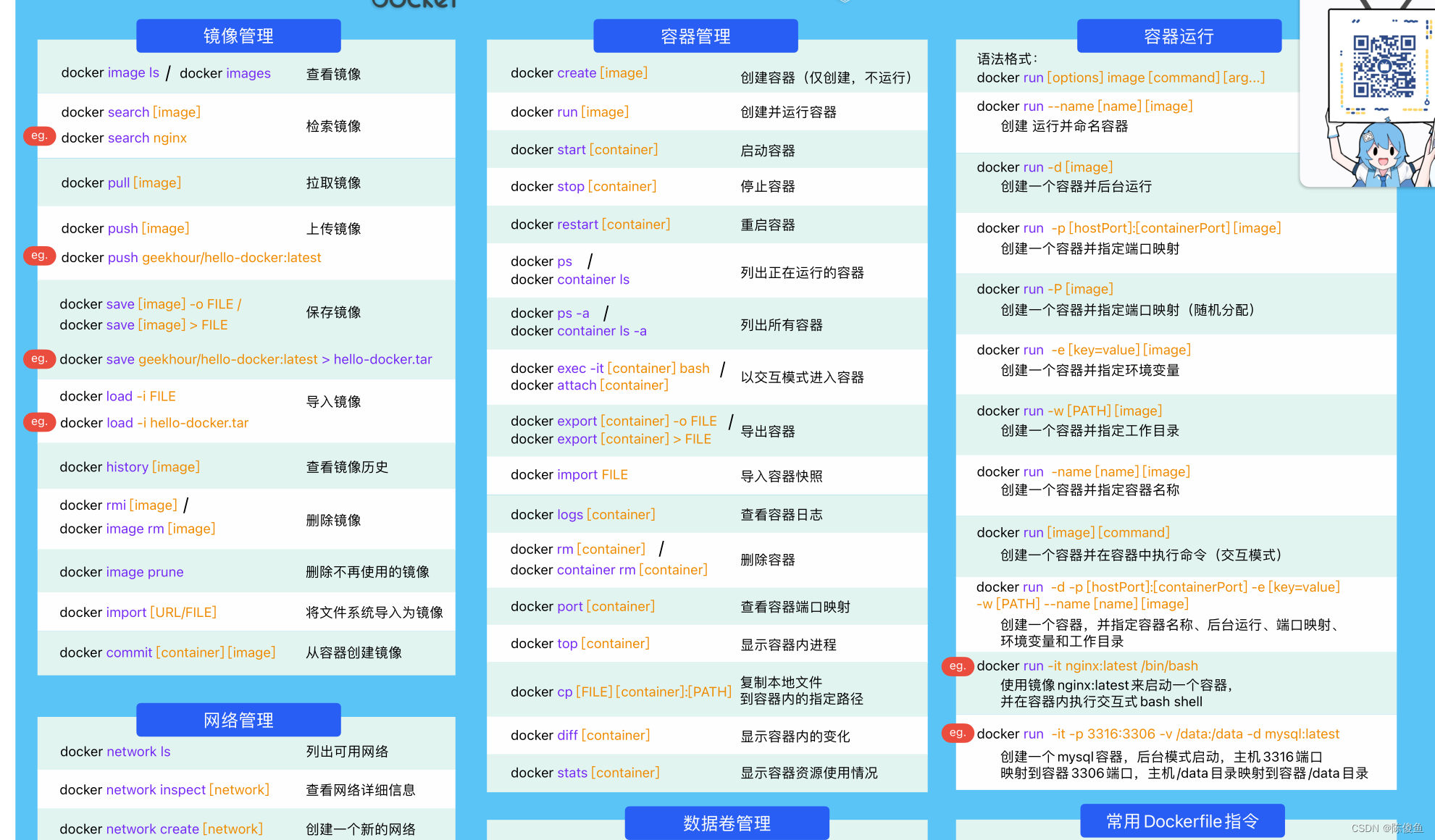The width and height of the screenshot is (1435, 840).
Task: Click the 常用 Dockerfile 指令 header
Action: [x=1182, y=820]
